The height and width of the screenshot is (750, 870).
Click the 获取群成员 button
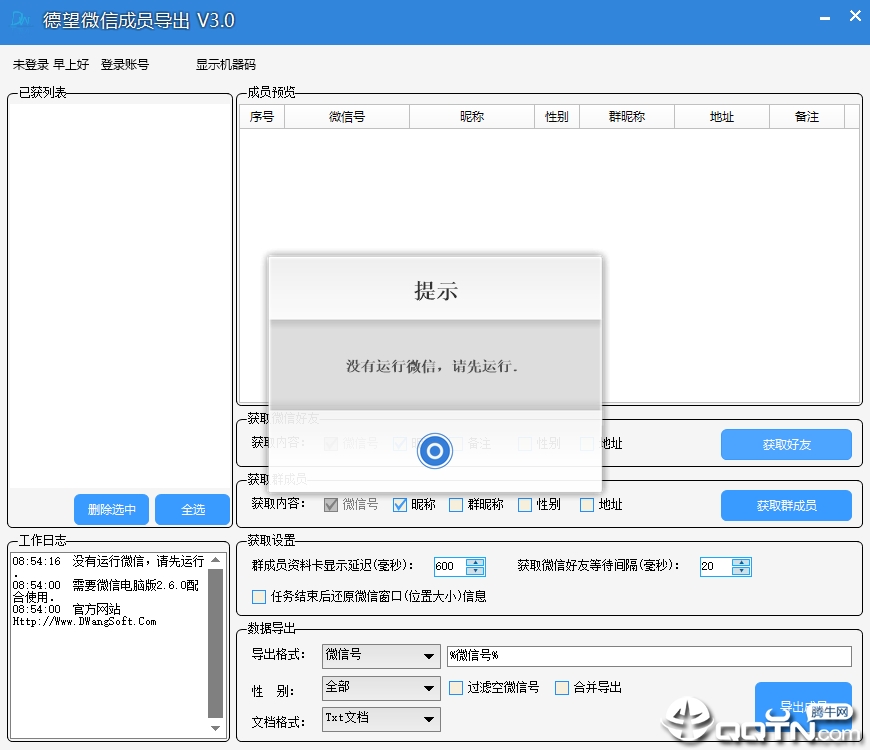coord(786,505)
